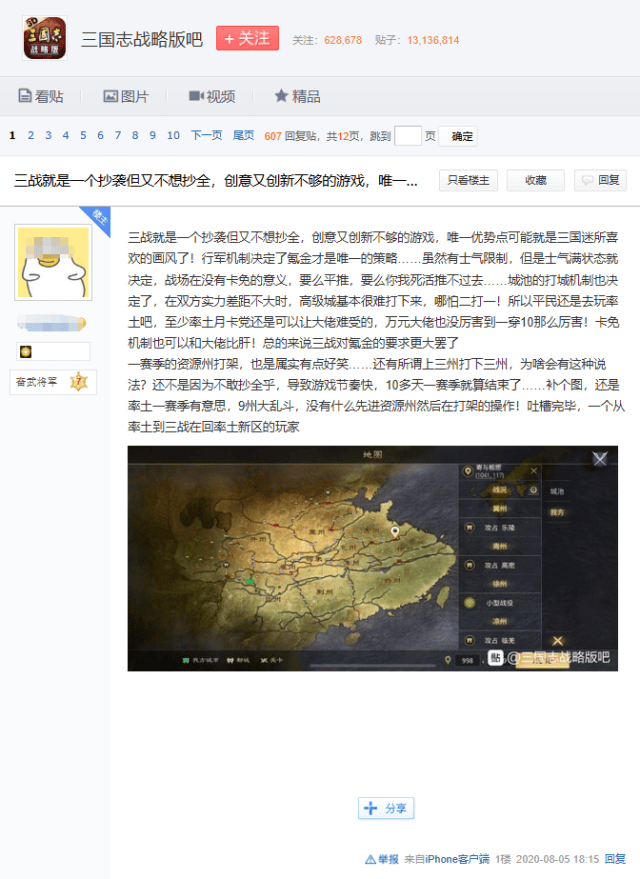Go to page 4
The height and width of the screenshot is (879, 640).
tap(66, 135)
